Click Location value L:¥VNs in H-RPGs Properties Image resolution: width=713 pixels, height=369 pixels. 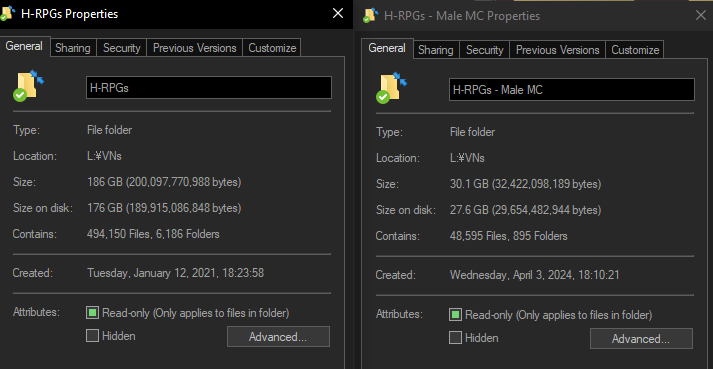pos(105,157)
